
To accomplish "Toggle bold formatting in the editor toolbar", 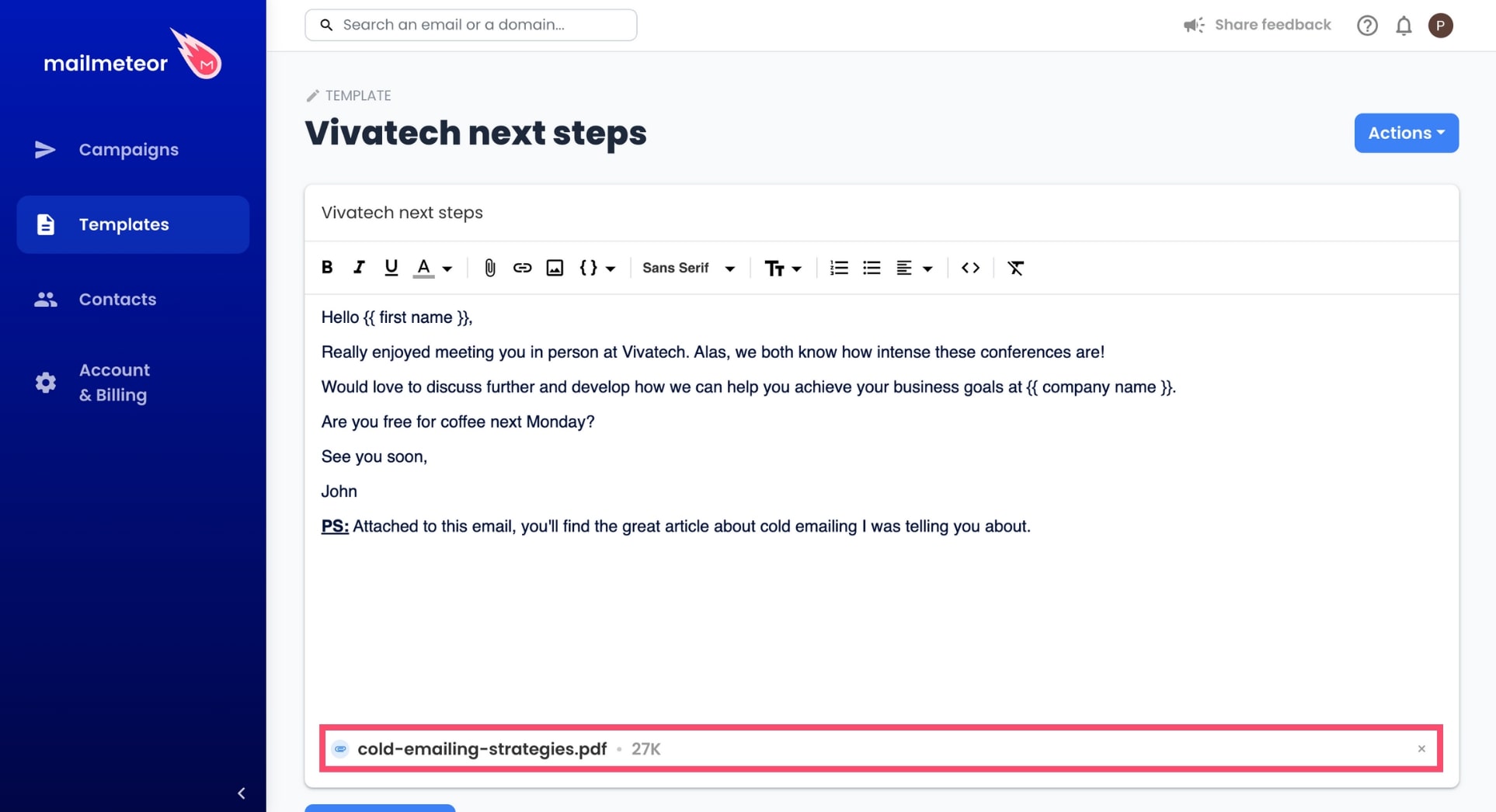I will pos(327,268).
